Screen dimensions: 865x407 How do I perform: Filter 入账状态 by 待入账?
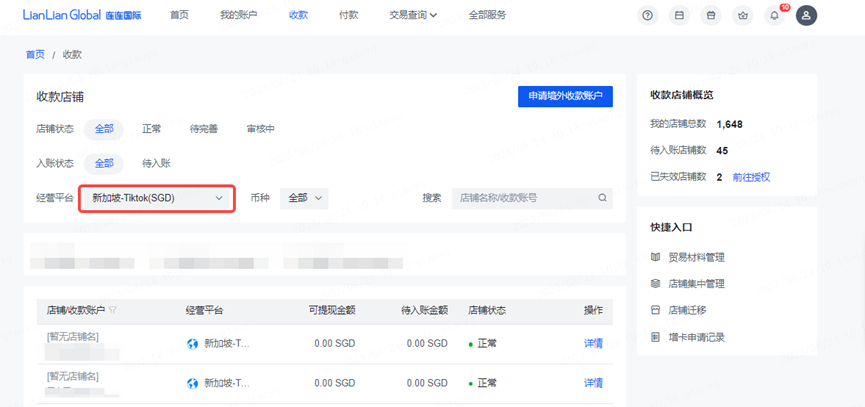click(x=157, y=163)
